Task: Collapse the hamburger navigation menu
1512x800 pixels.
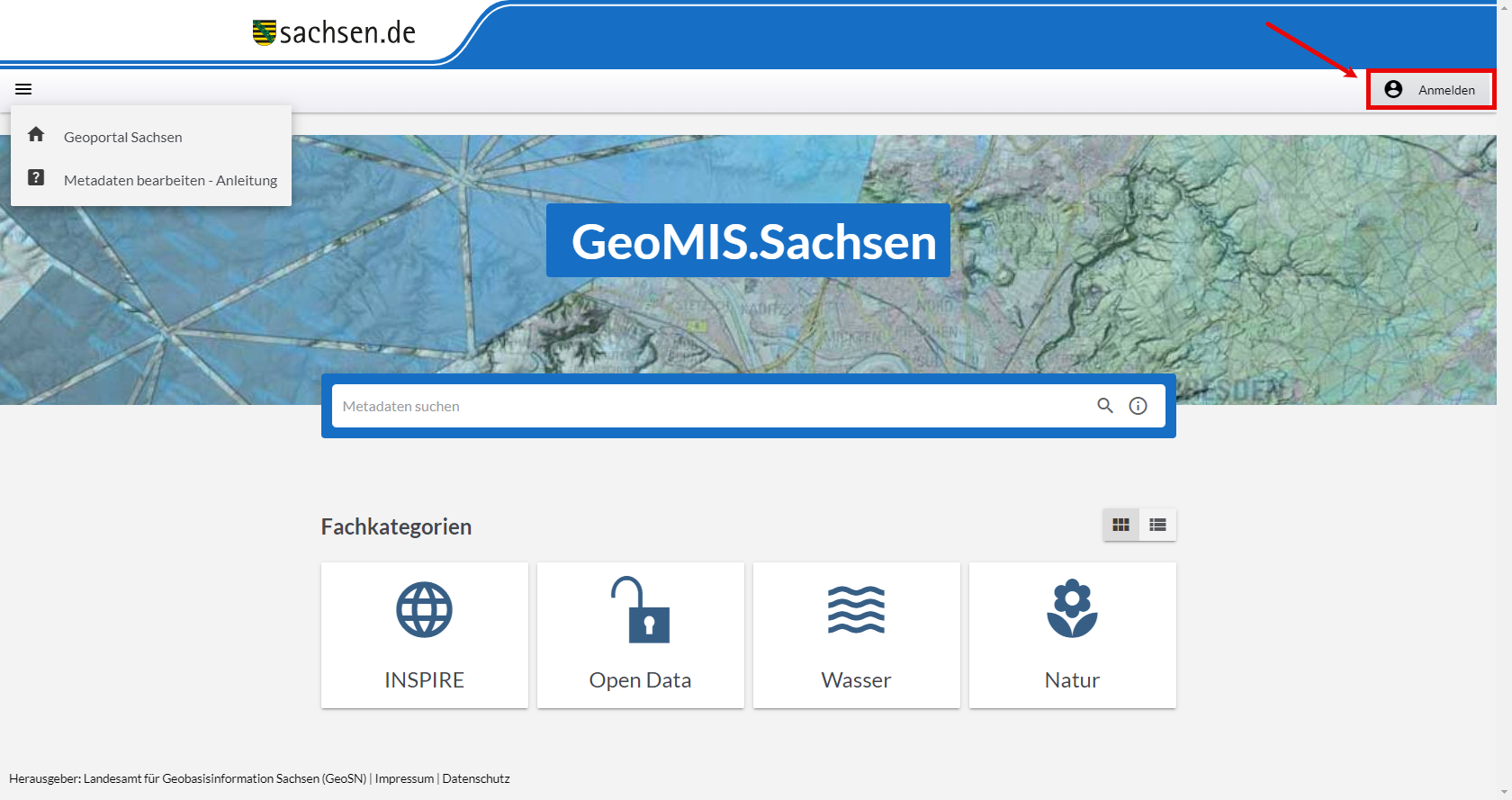Action: 23,89
